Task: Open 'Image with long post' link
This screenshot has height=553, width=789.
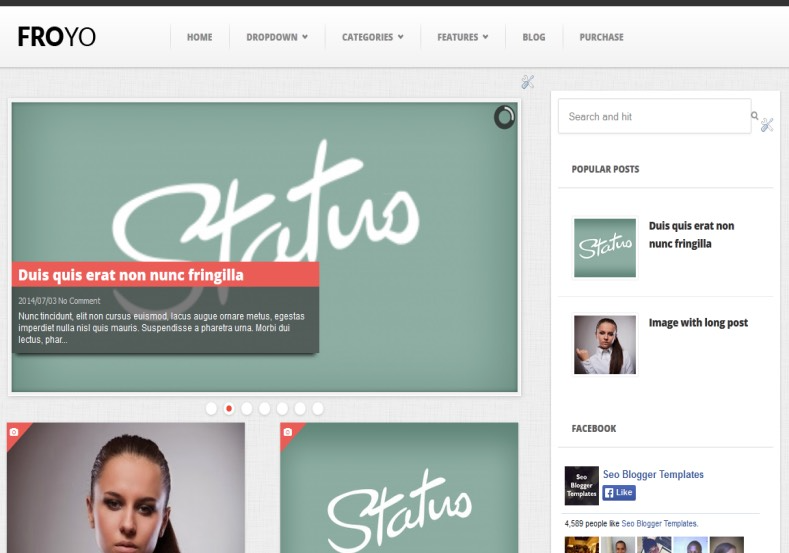Action: tap(698, 323)
